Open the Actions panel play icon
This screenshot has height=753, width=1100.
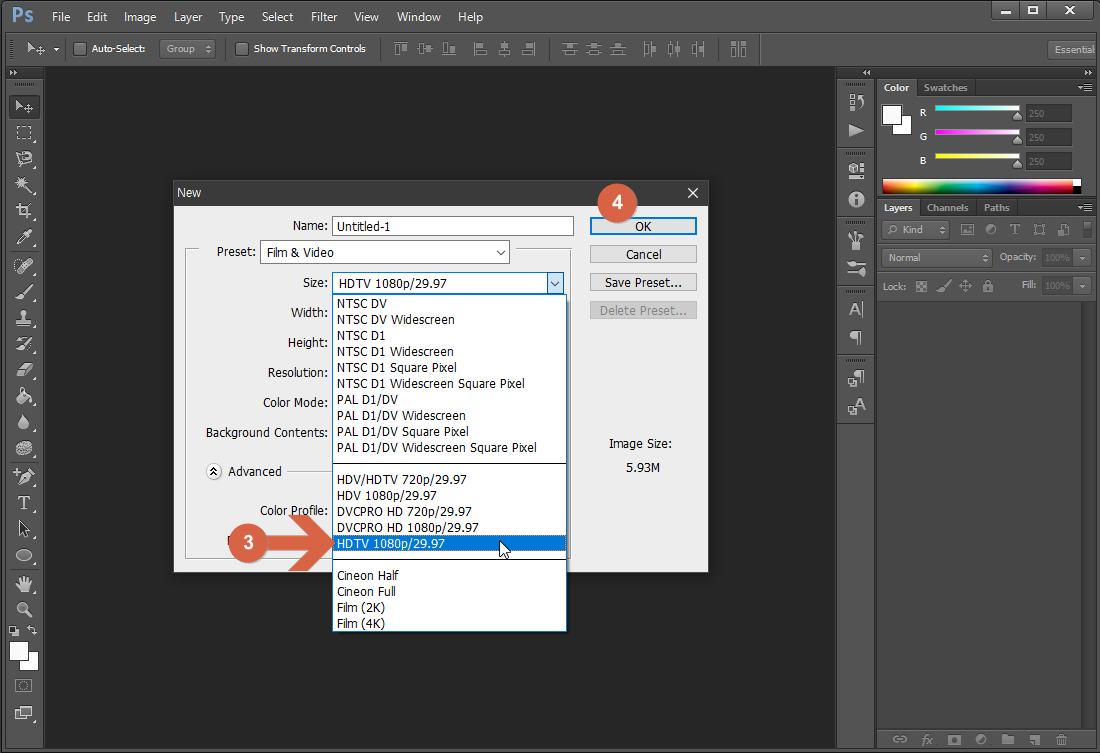click(856, 131)
